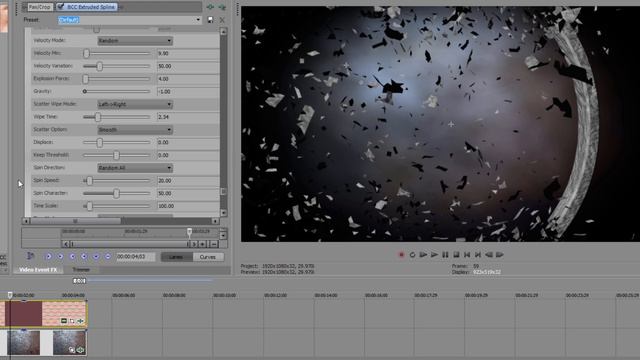The height and width of the screenshot is (360, 640).
Task: Click the Velocity Min slider handle
Action: 86,53
